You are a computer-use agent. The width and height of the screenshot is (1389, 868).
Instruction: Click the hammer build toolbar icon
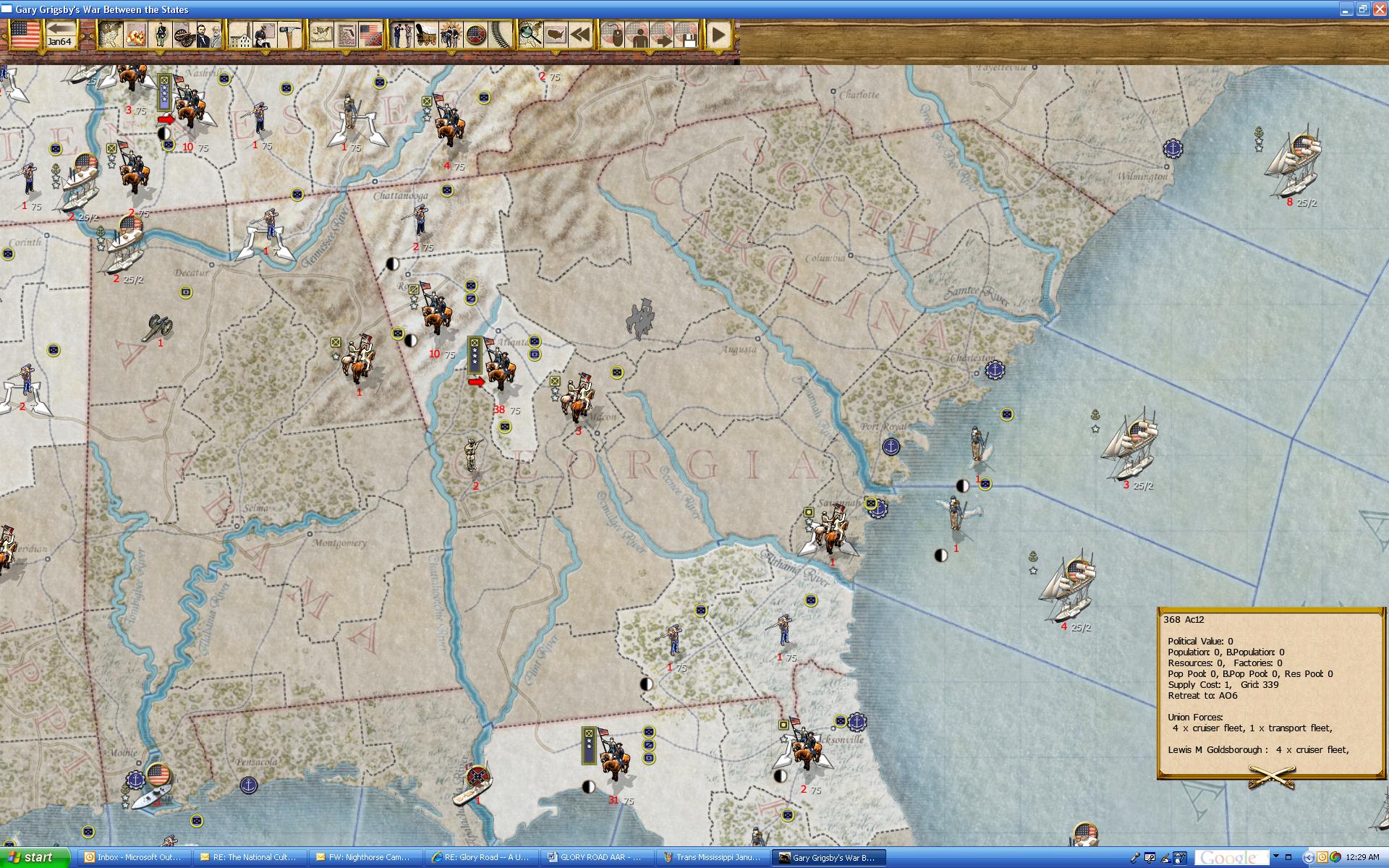289,34
